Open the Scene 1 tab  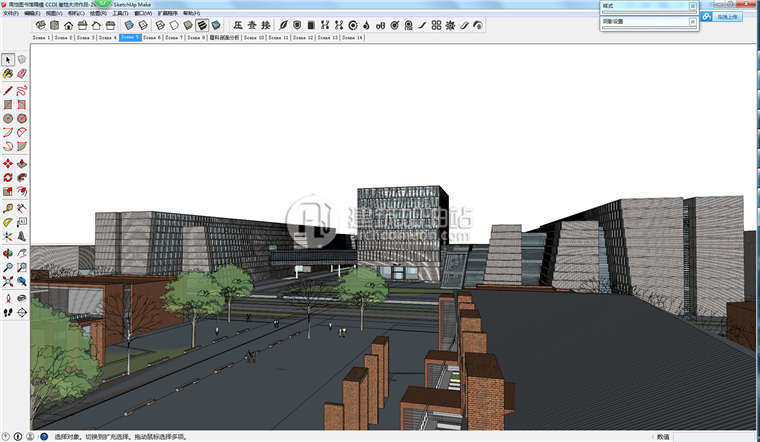(41, 37)
